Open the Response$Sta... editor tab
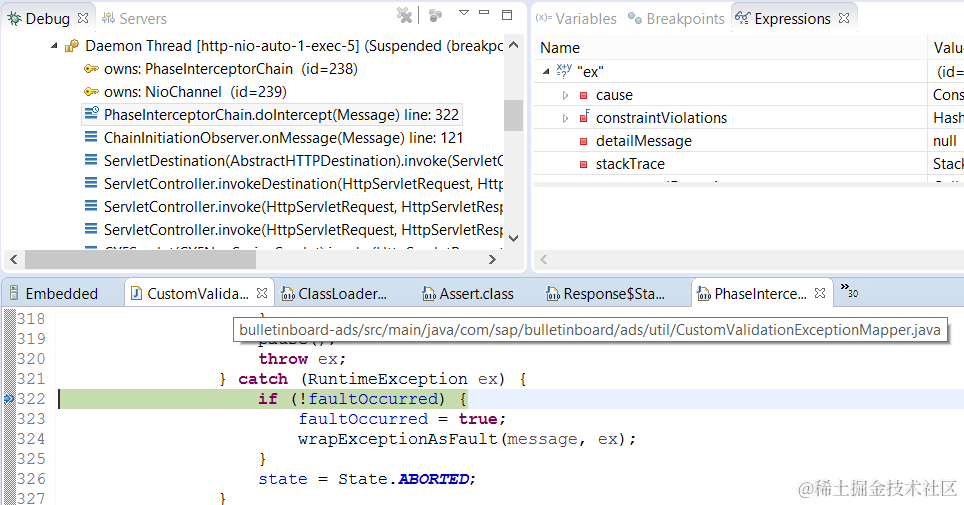The image size is (964, 505). coord(606,293)
